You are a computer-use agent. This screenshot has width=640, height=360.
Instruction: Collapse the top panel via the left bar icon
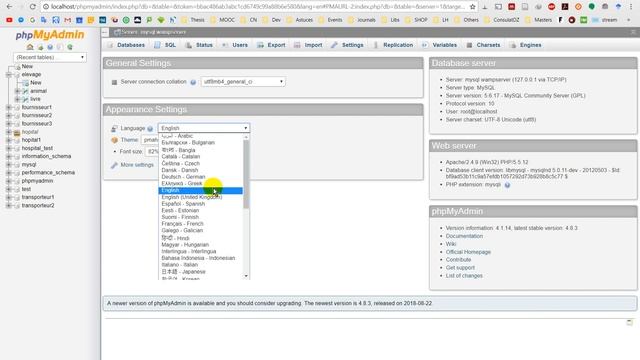(x=105, y=32)
